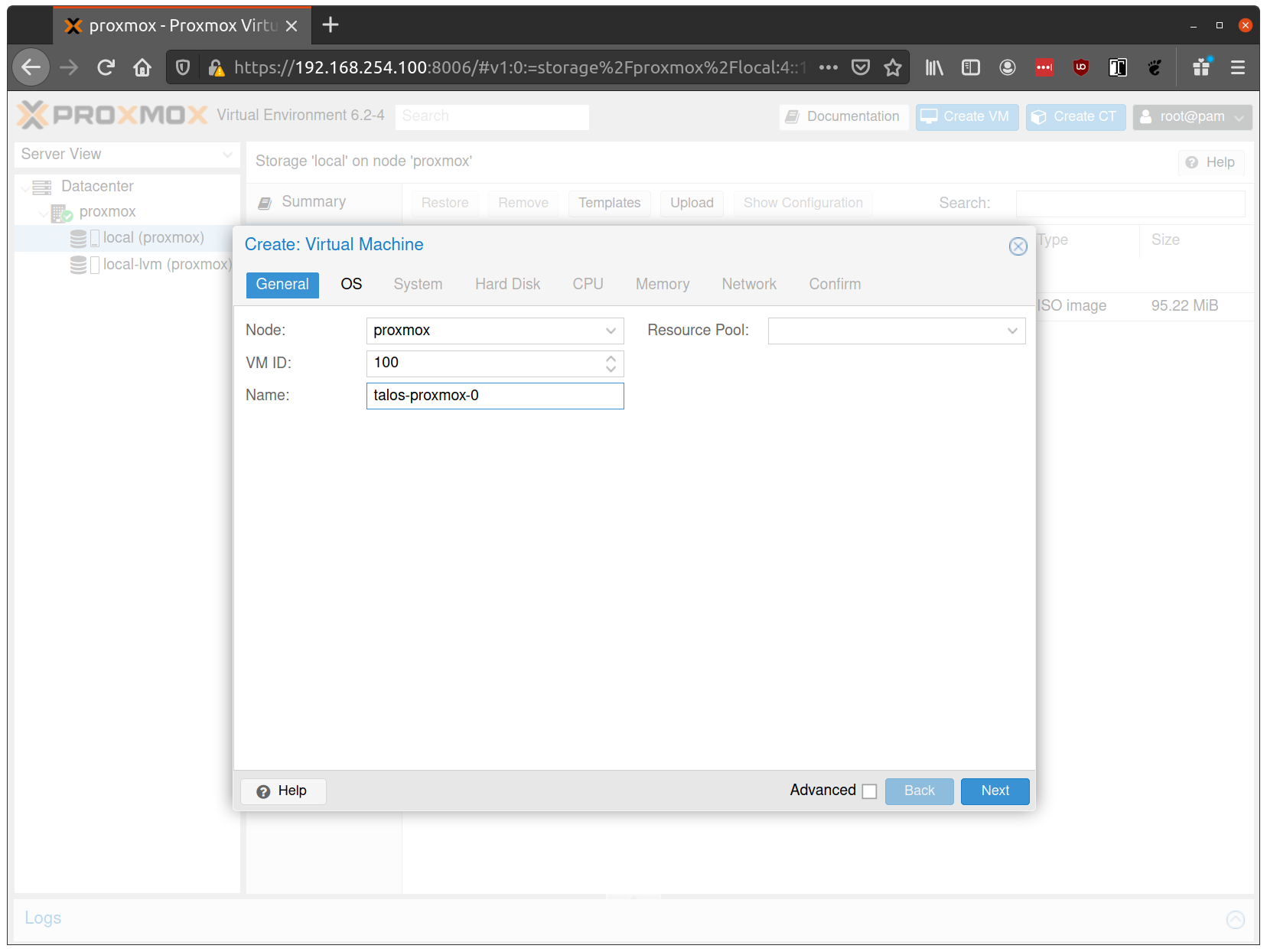Switch to the System tab

click(x=418, y=285)
